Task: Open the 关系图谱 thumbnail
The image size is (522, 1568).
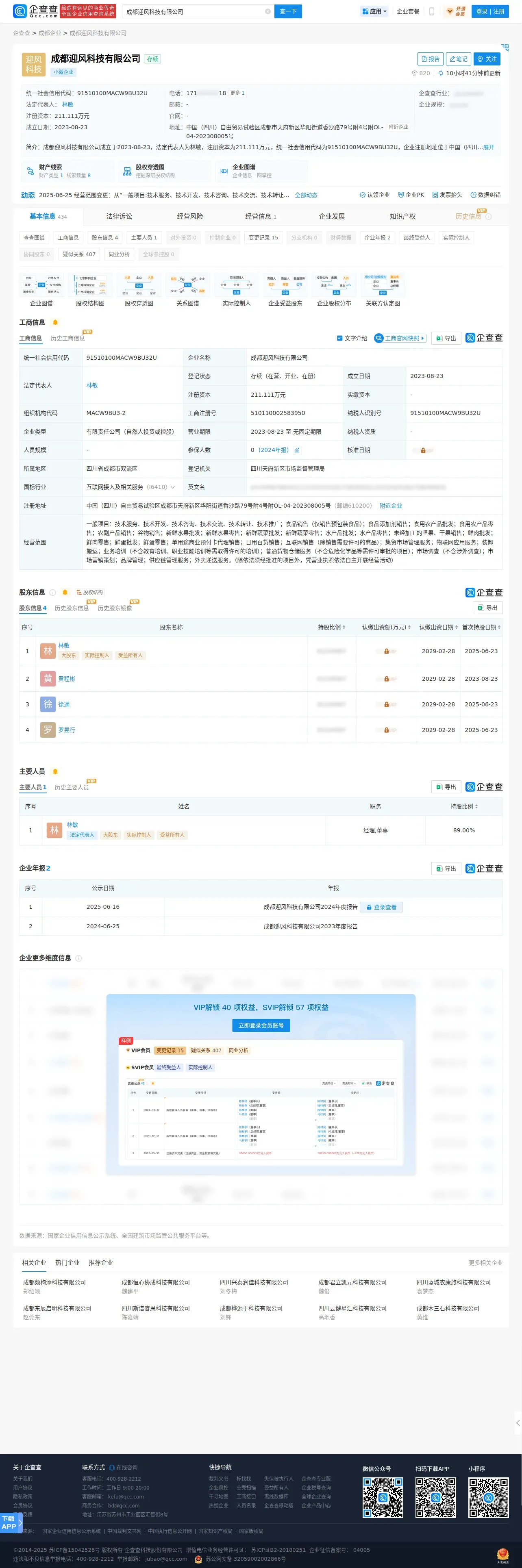Action: click(x=187, y=290)
